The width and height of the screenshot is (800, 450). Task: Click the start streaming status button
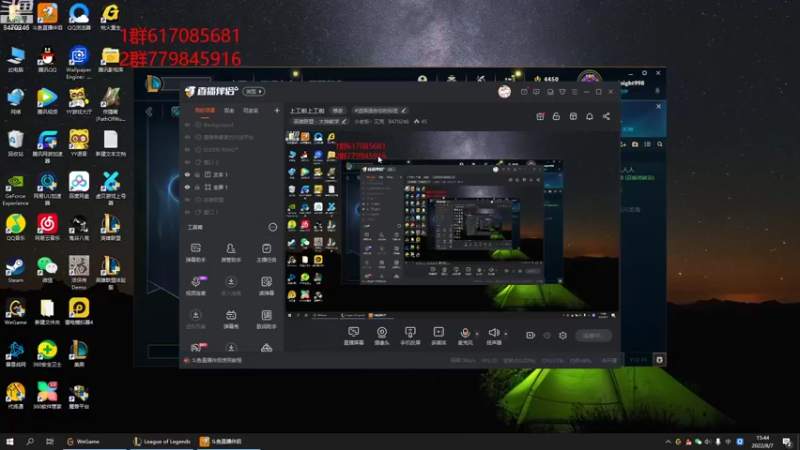pyautogui.click(x=593, y=335)
